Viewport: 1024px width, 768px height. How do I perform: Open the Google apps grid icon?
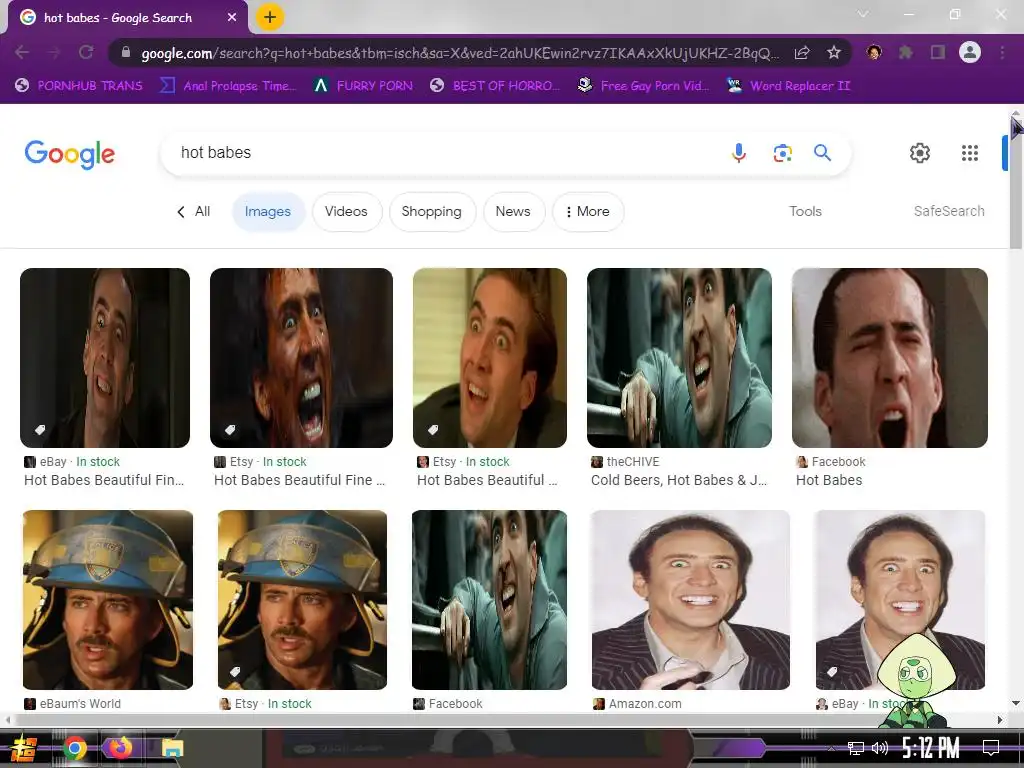point(970,153)
